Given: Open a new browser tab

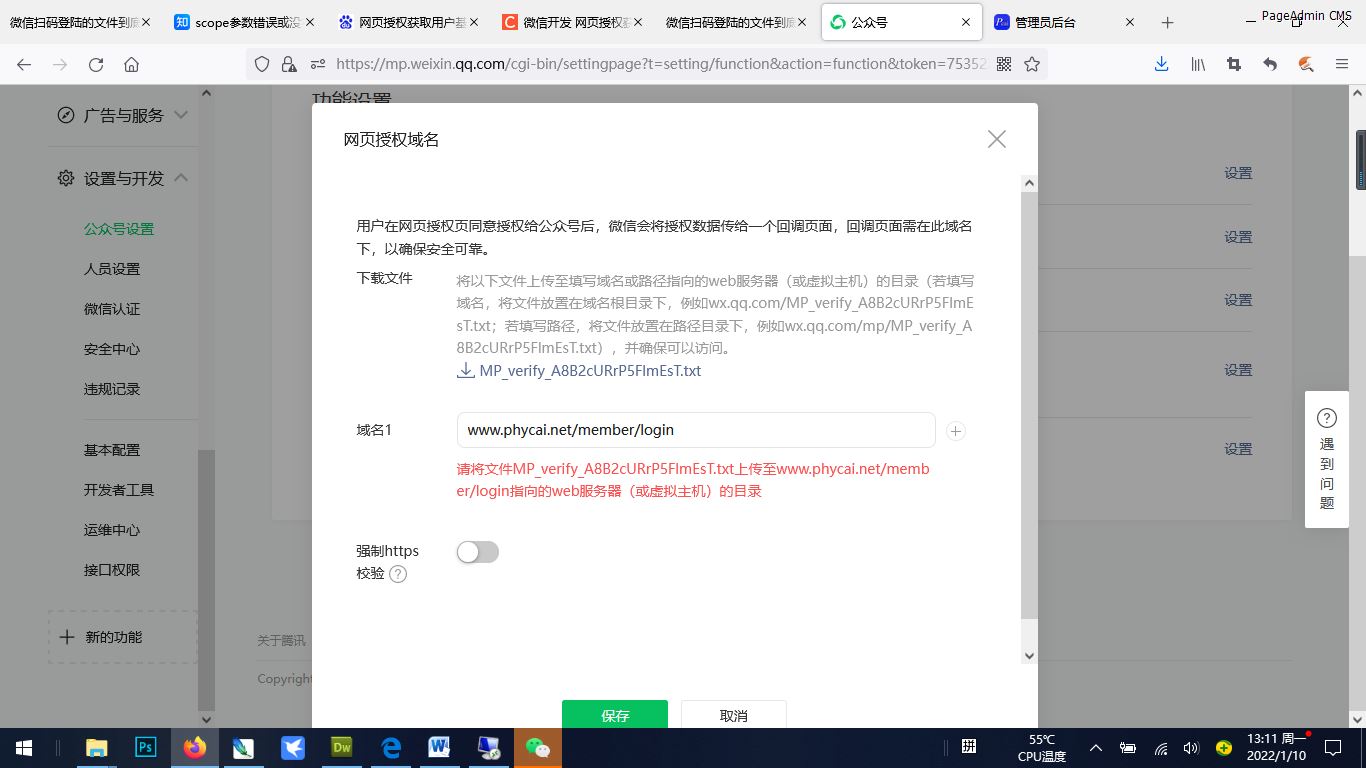Looking at the screenshot, I should coord(1167,22).
